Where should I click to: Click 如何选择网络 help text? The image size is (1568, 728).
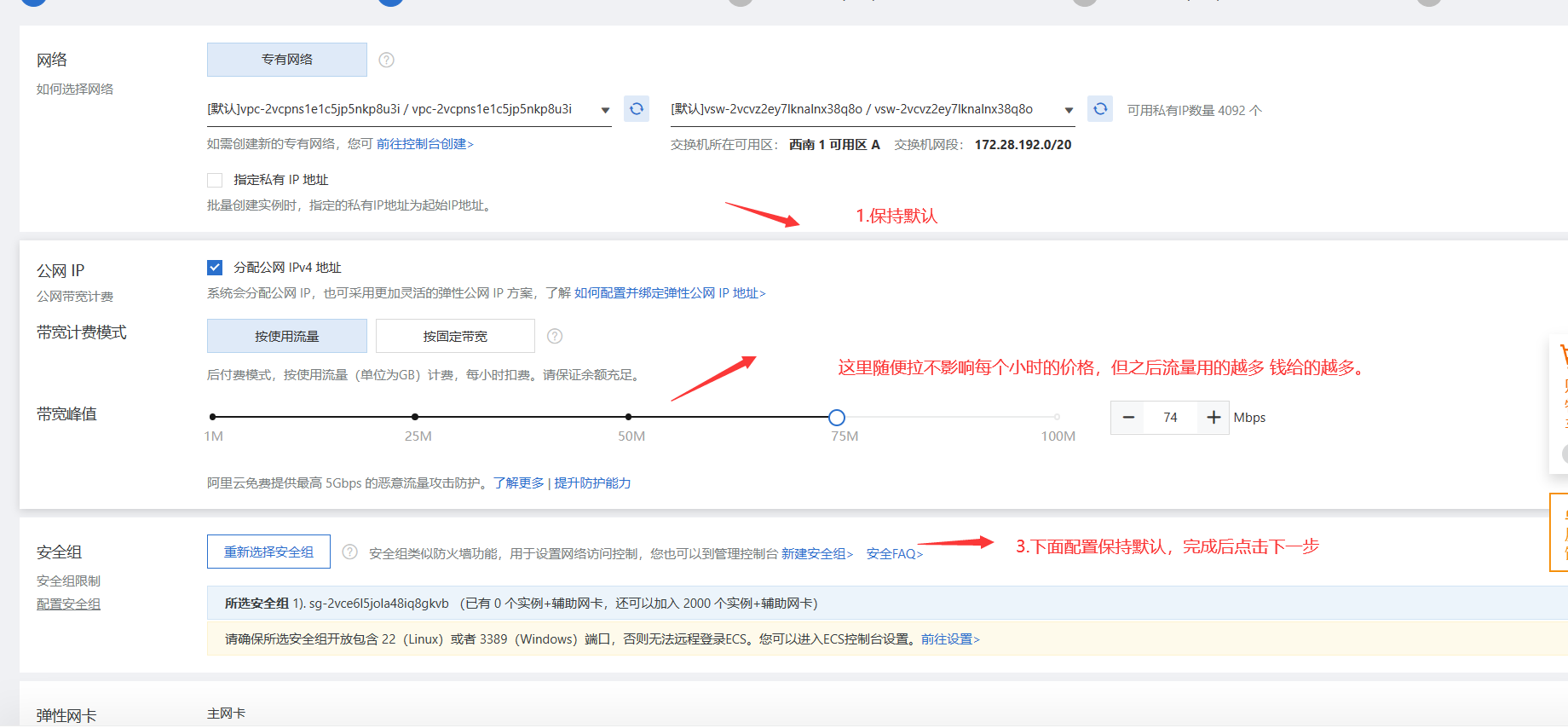[x=75, y=89]
